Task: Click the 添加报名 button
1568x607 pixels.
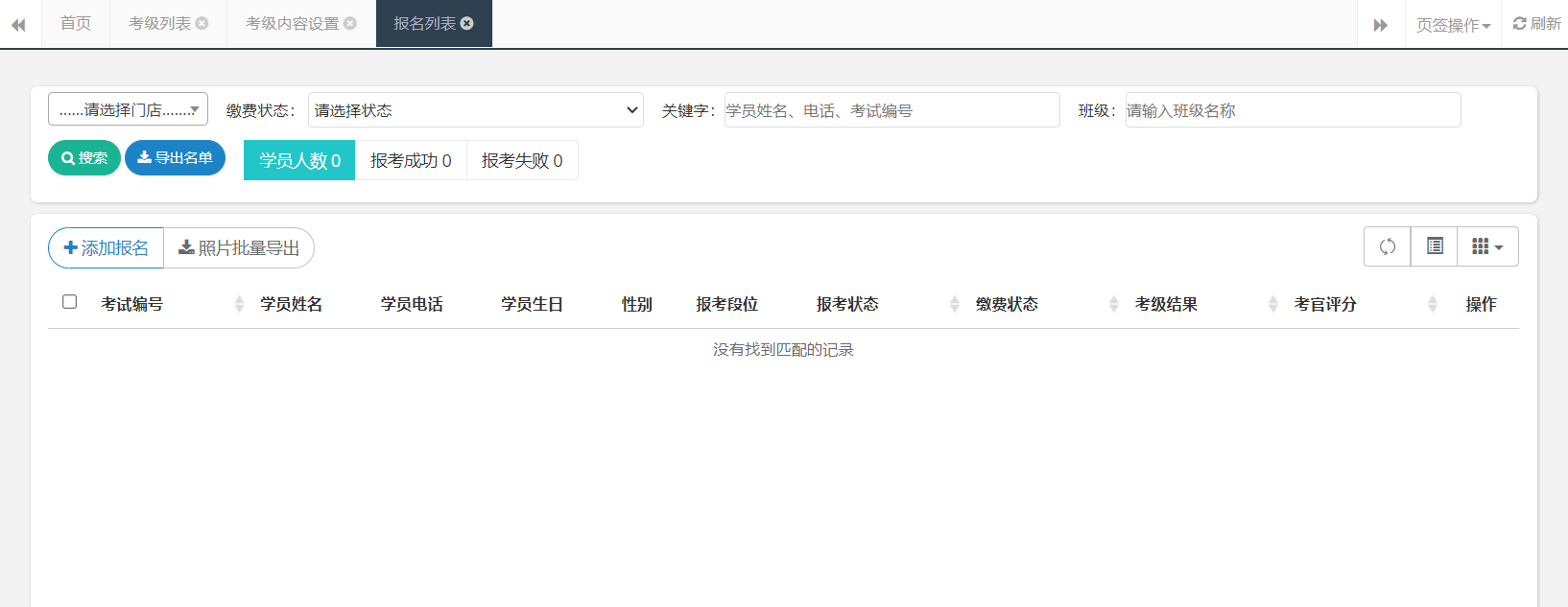Action: (x=106, y=247)
